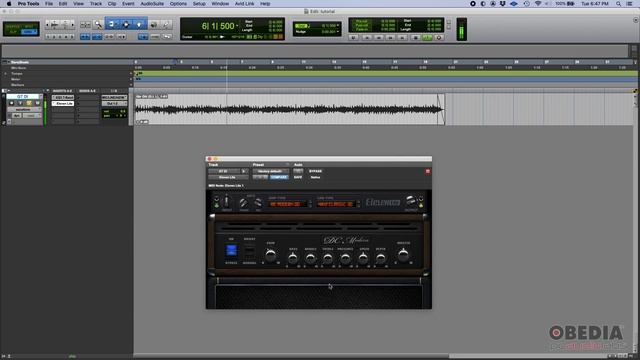Viewport: 640px width, 360px height.
Task: Open the plug-in settings menu icon beside Preset
Action: [x=287, y=164]
